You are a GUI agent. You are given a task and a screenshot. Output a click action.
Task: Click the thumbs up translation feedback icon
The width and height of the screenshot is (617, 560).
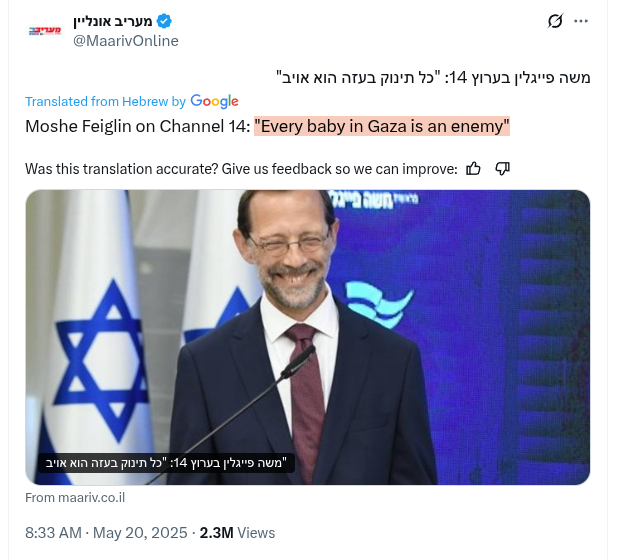coord(474,168)
